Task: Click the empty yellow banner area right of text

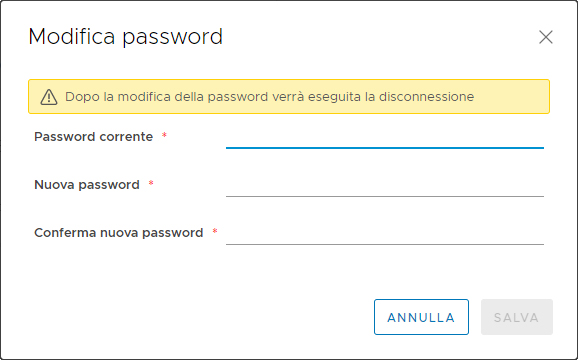Action: tap(511, 97)
